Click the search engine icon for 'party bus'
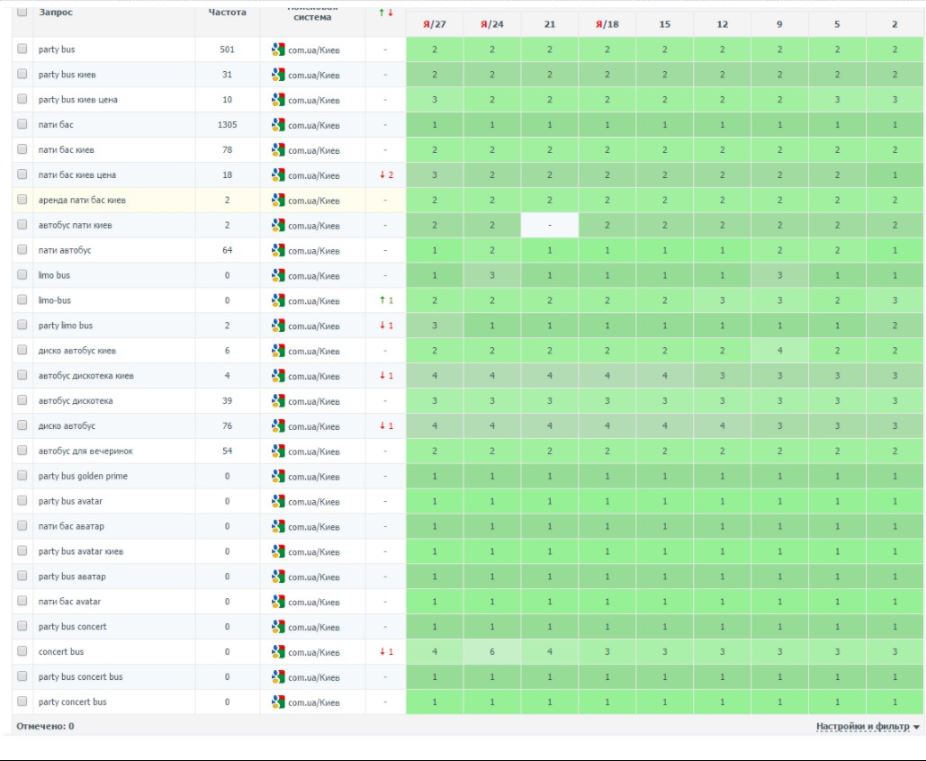 pyautogui.click(x=278, y=50)
